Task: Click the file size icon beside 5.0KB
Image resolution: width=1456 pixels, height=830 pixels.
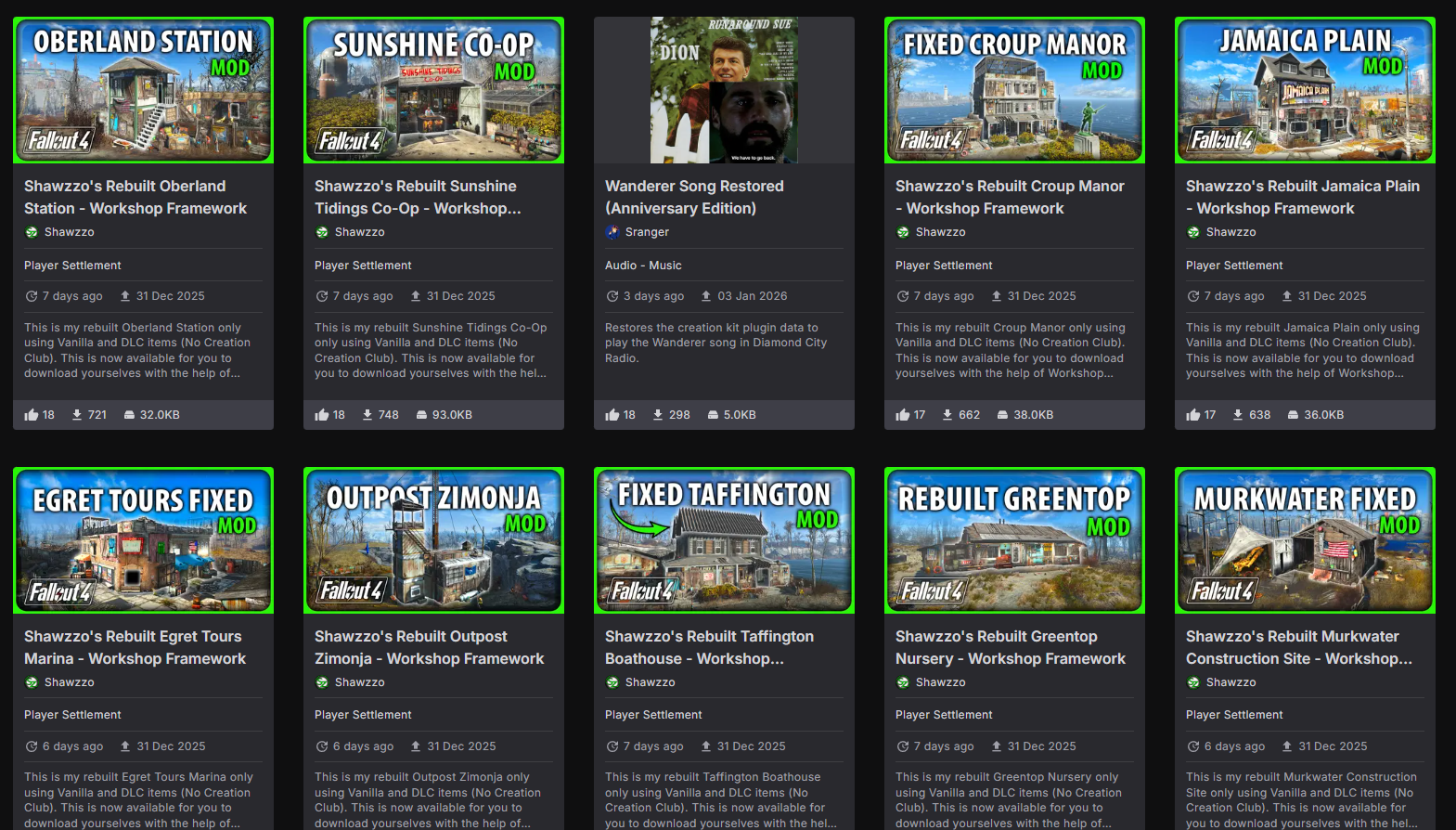Action: coord(713,415)
